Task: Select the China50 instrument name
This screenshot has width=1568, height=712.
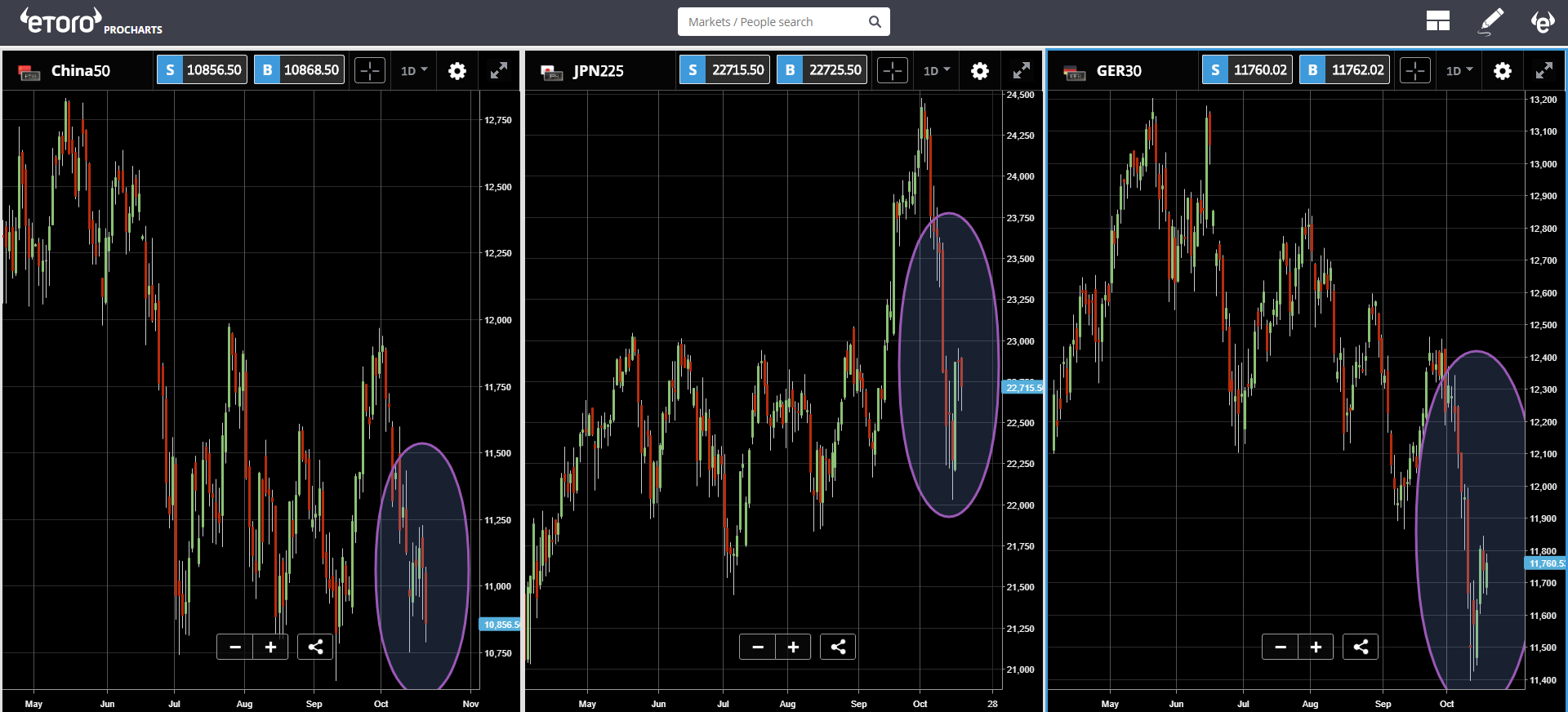Action: 81,71
